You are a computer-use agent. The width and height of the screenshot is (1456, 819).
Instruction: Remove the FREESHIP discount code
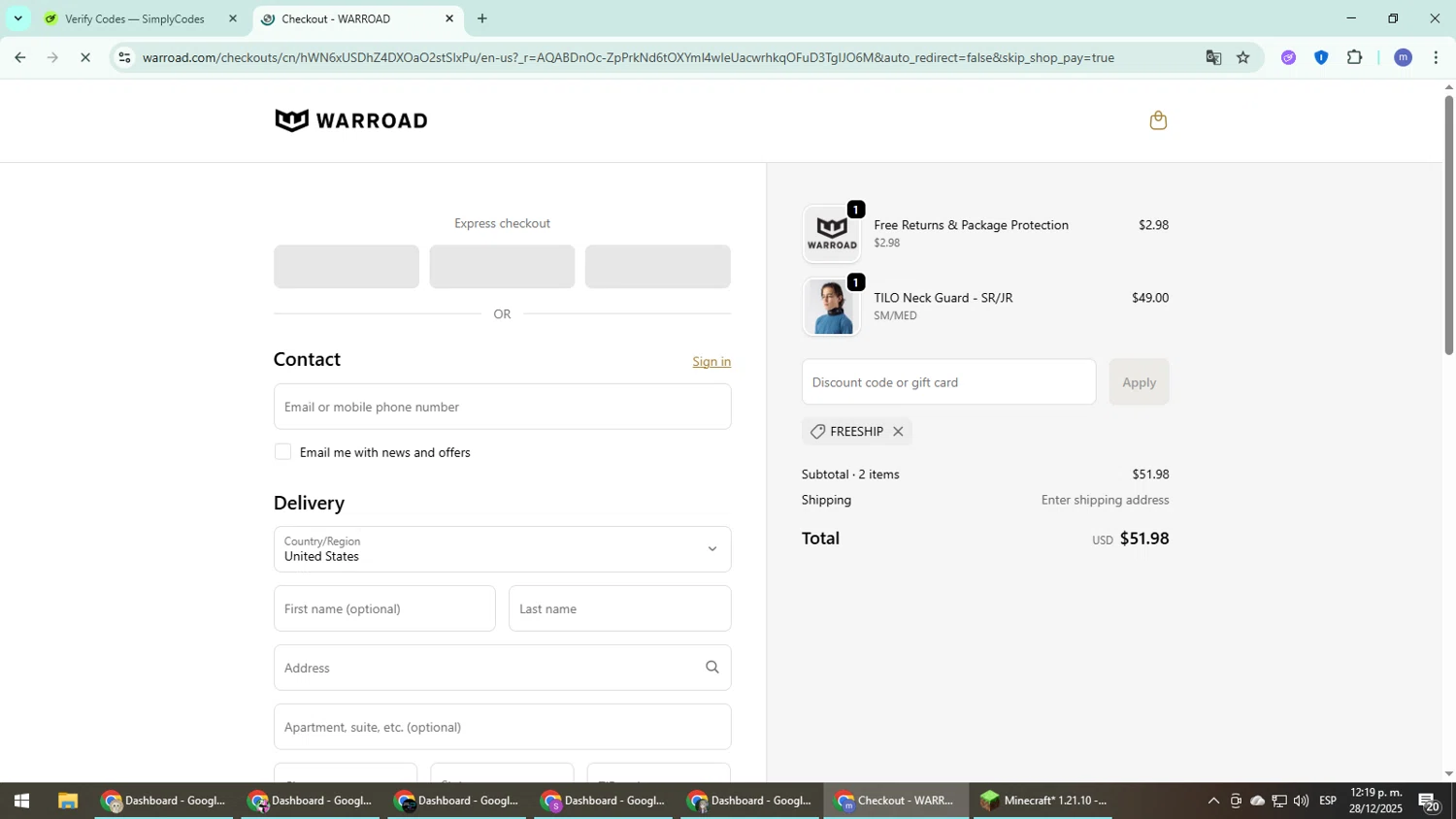[x=898, y=432]
